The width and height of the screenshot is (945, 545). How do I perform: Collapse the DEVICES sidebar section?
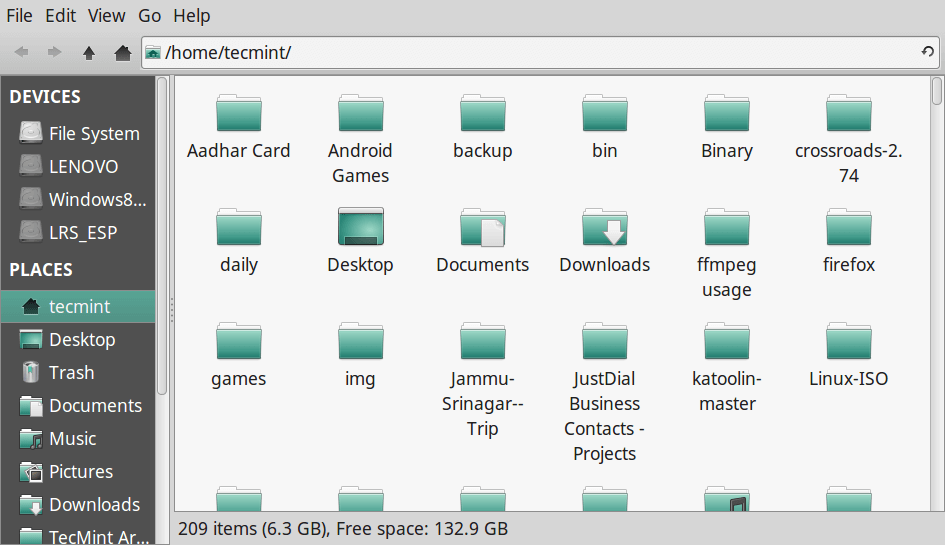pyautogui.click(x=45, y=97)
